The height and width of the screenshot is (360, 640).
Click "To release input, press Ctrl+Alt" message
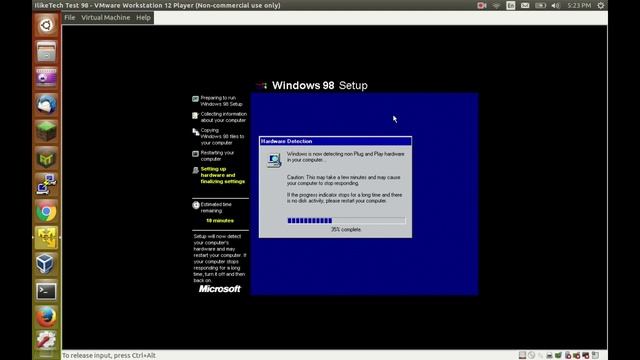pyautogui.click(x=109, y=356)
